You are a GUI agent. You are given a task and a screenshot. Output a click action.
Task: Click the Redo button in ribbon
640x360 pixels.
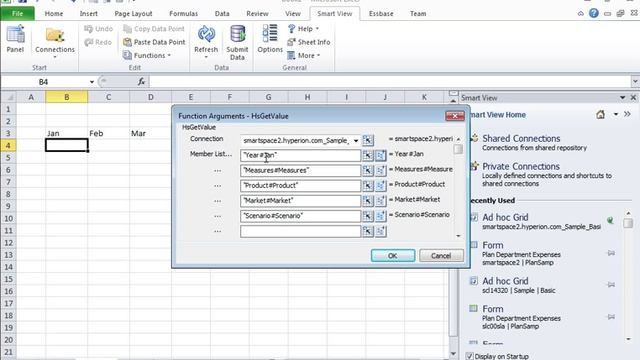point(98,42)
